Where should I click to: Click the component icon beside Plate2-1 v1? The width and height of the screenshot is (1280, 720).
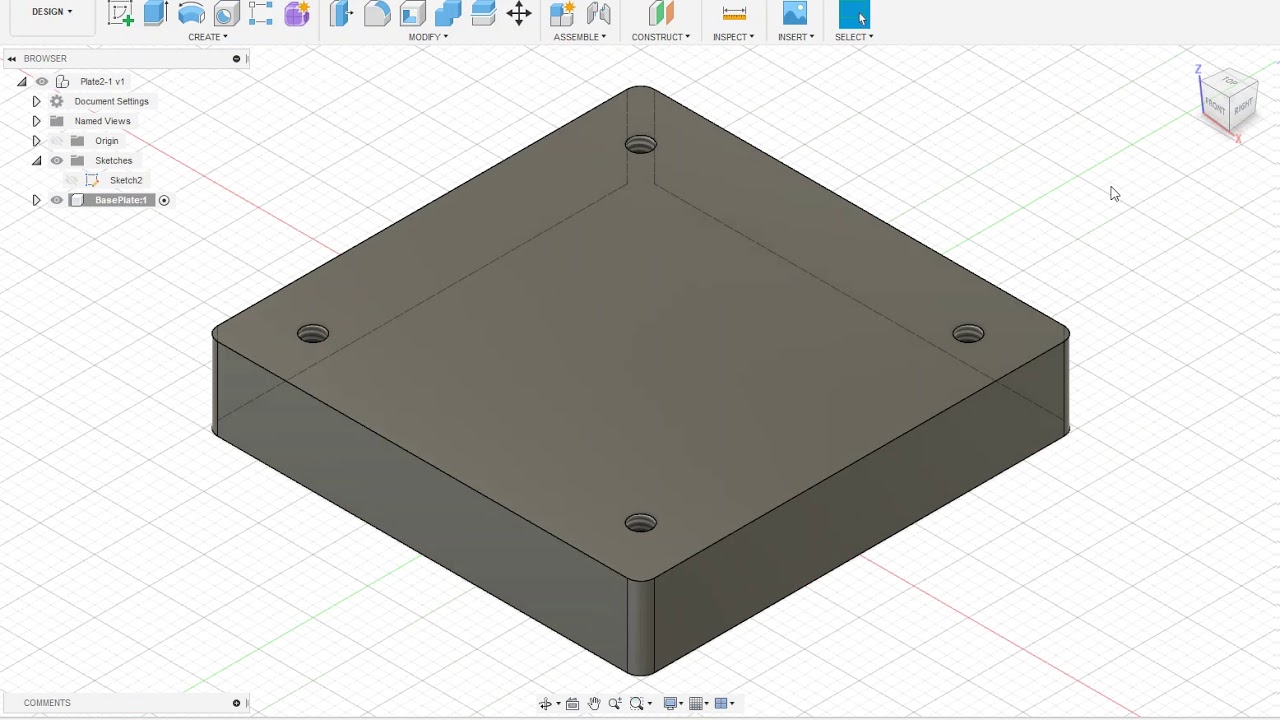[62, 82]
